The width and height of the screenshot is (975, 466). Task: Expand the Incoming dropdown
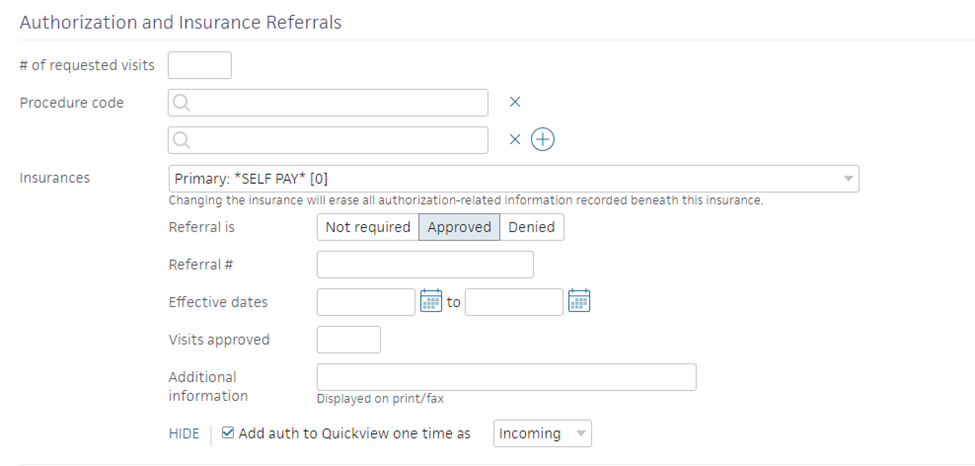[542, 433]
